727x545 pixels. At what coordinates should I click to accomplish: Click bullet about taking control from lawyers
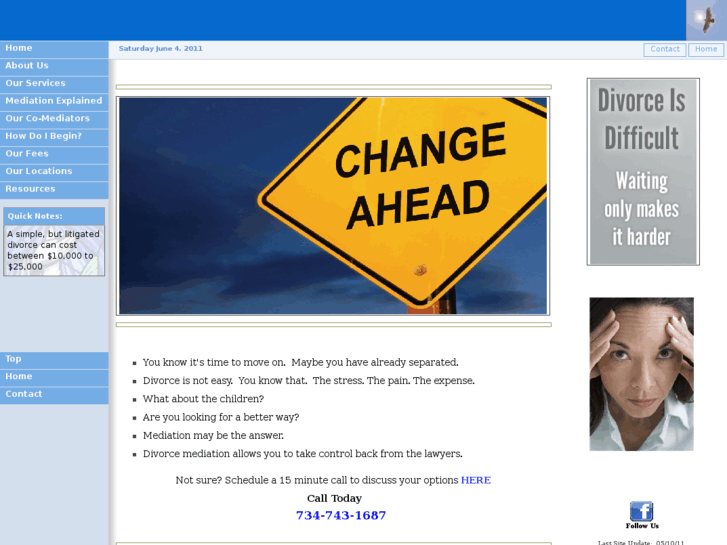pyautogui.click(x=303, y=454)
